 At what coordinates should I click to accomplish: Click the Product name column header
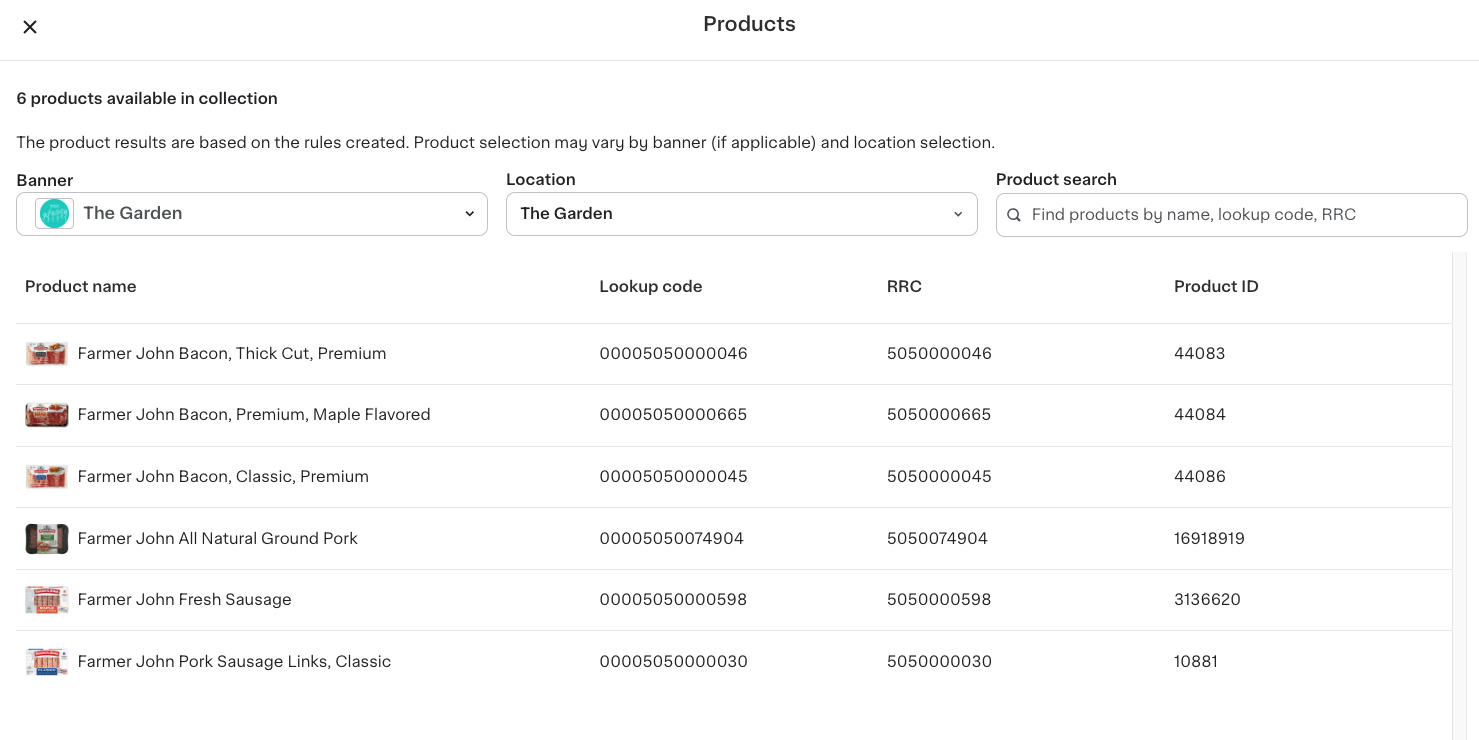coord(81,287)
